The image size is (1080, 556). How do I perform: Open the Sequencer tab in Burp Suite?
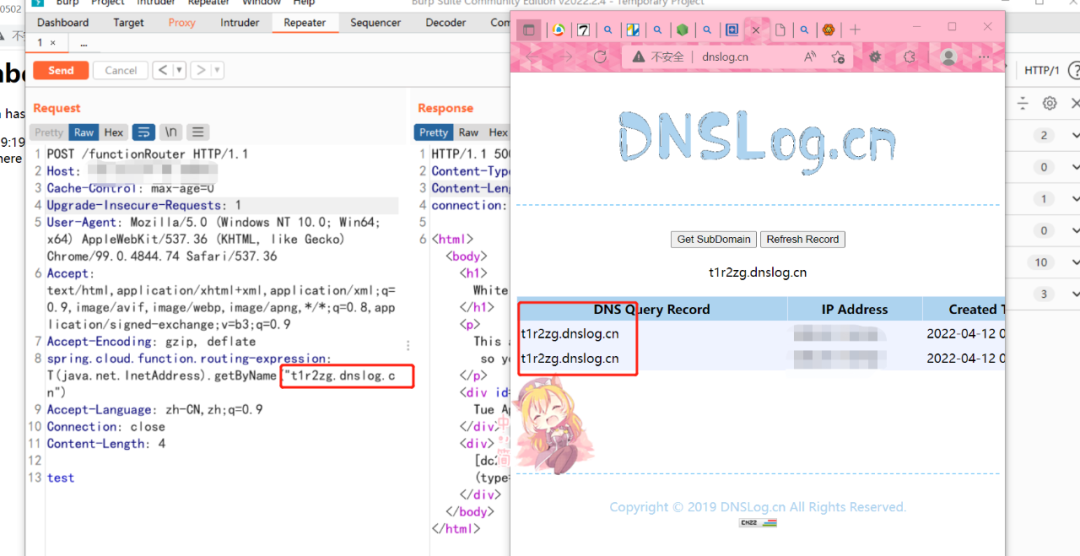(375, 23)
